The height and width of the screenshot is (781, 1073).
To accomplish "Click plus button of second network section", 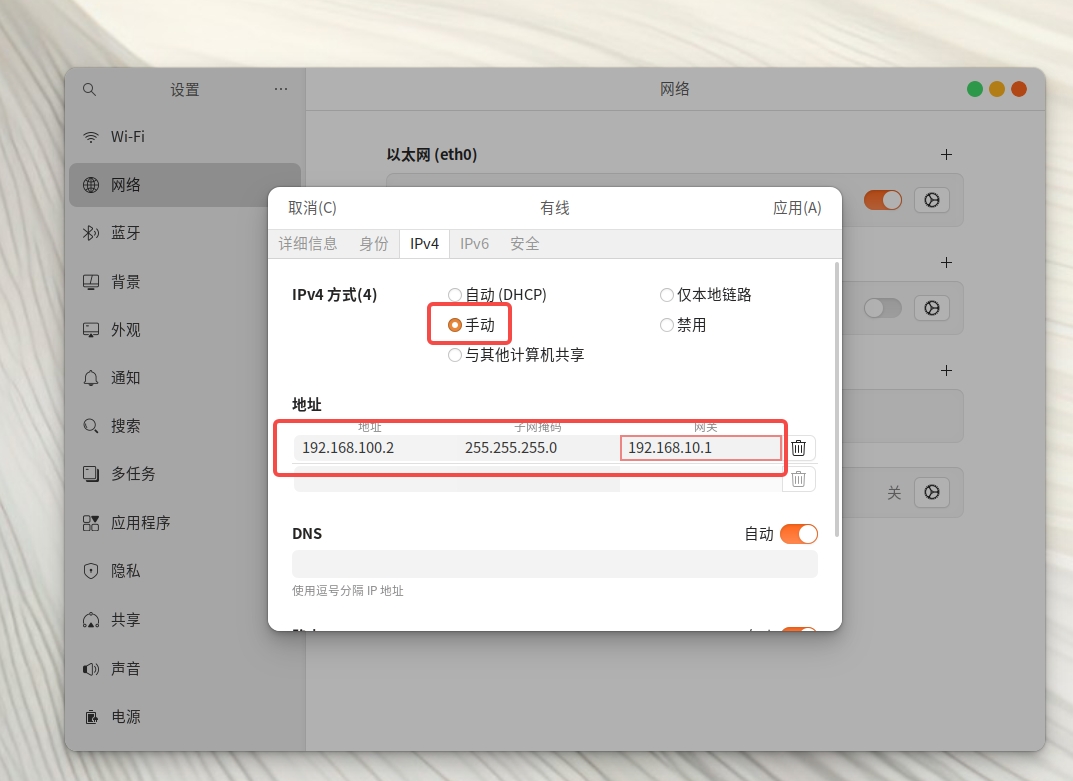I will (946, 263).
